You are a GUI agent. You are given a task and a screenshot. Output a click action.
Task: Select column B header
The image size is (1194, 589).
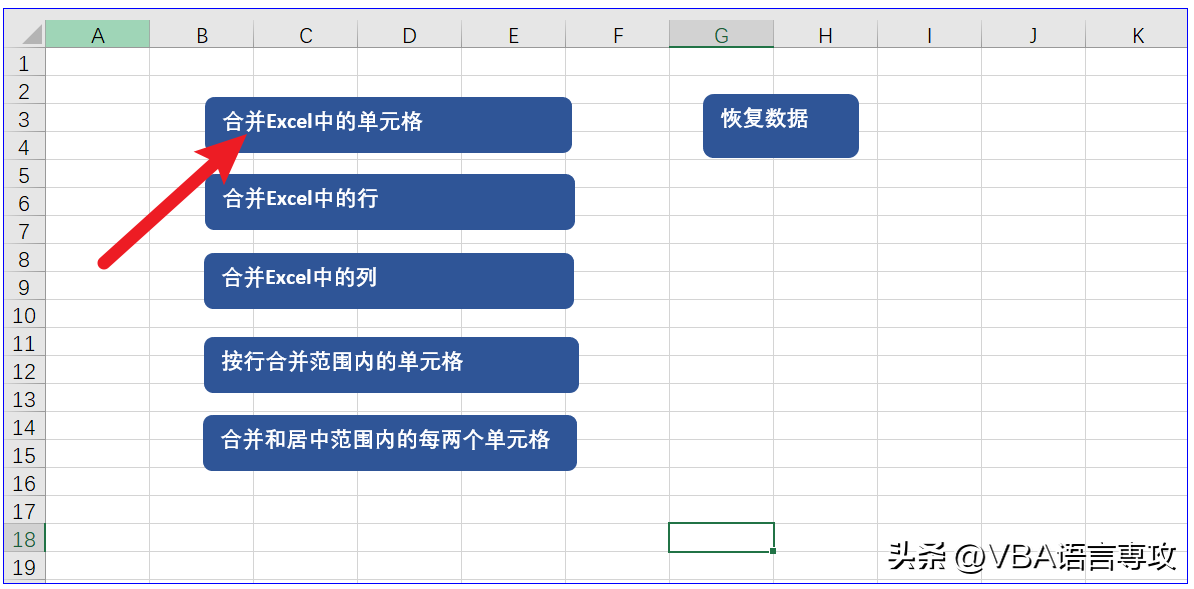pyautogui.click(x=202, y=34)
